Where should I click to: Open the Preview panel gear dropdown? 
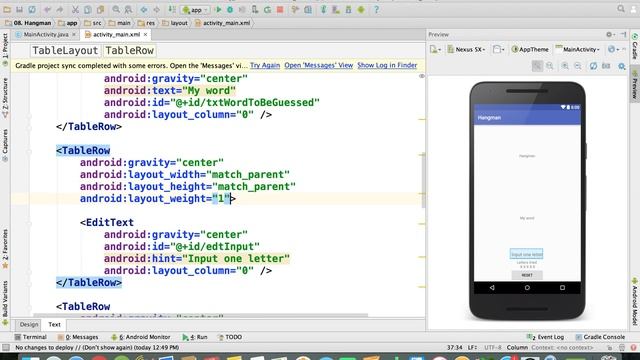coord(610,35)
